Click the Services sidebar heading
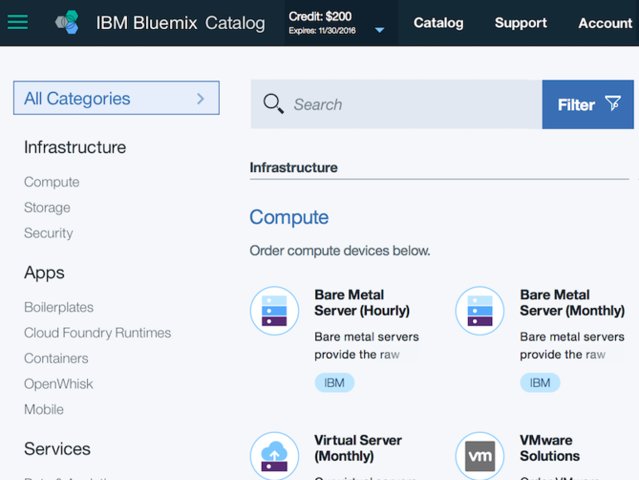 coord(57,449)
